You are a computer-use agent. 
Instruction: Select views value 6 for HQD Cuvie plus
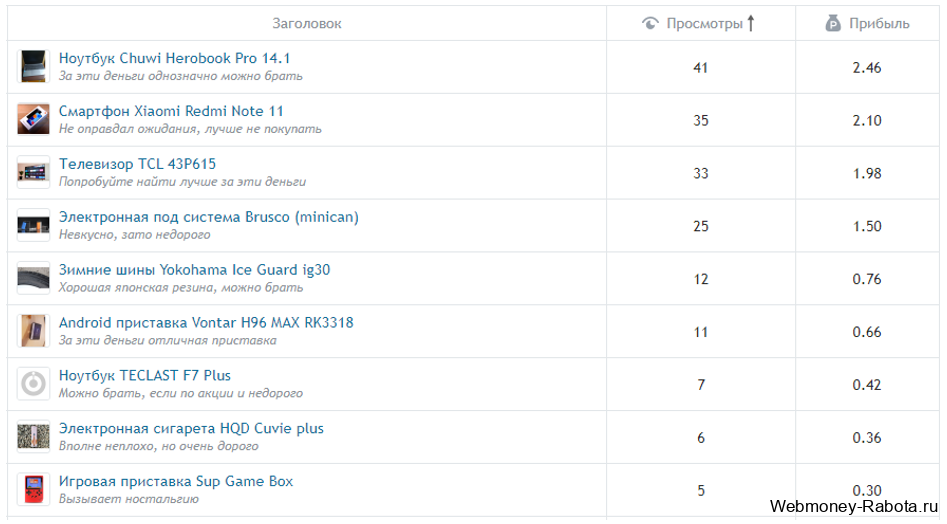pos(701,438)
